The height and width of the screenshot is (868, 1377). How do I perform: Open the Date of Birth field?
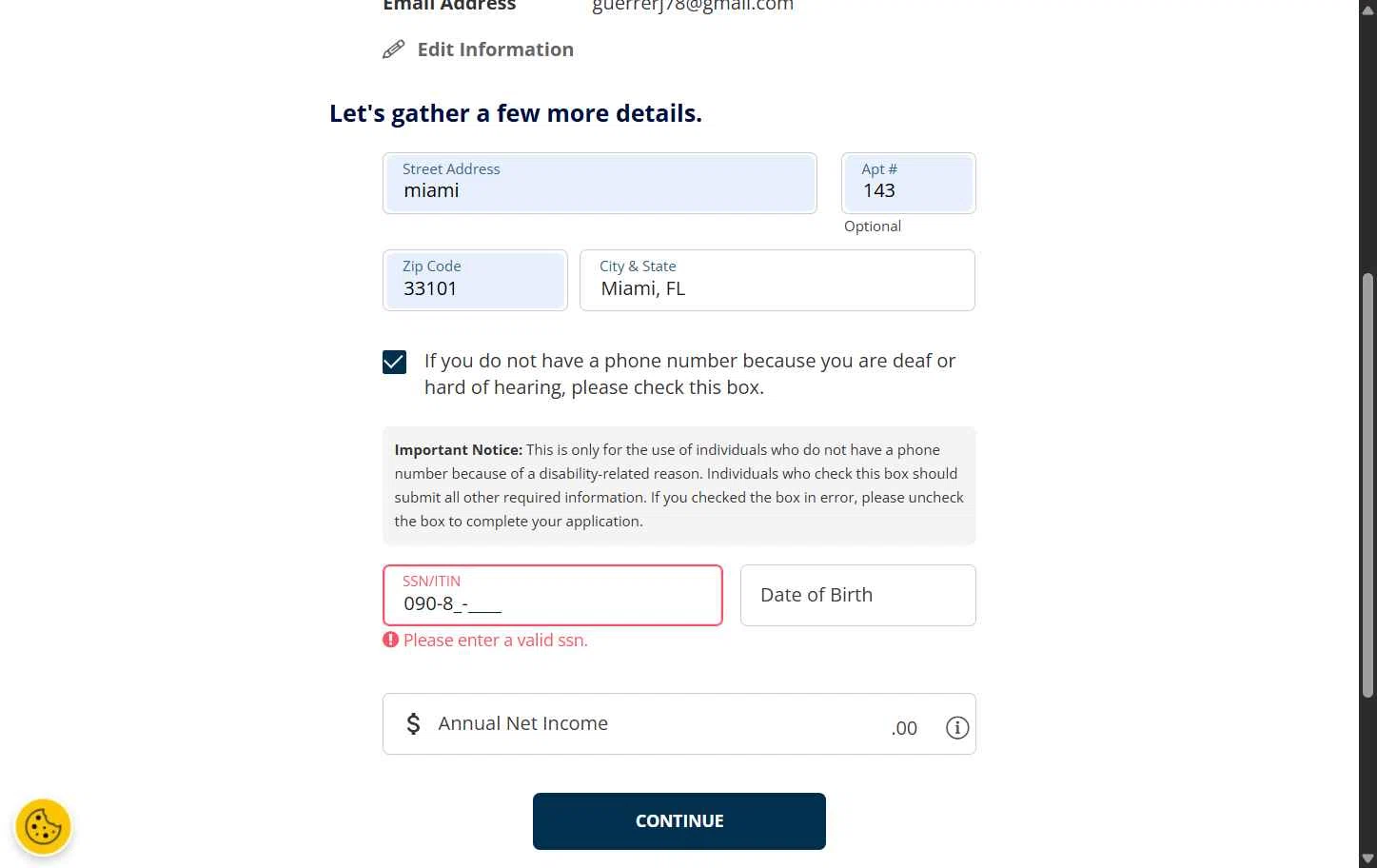tap(858, 595)
